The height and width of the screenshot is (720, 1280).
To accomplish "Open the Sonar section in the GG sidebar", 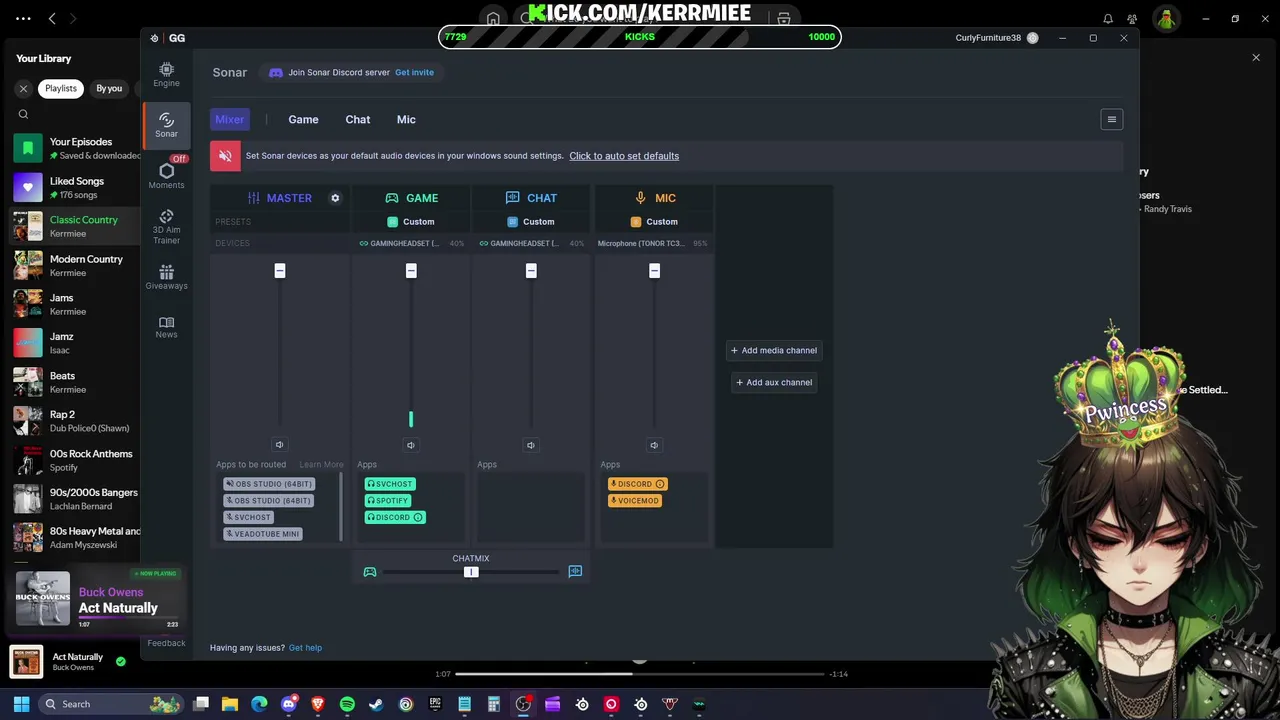I will click(x=166, y=125).
